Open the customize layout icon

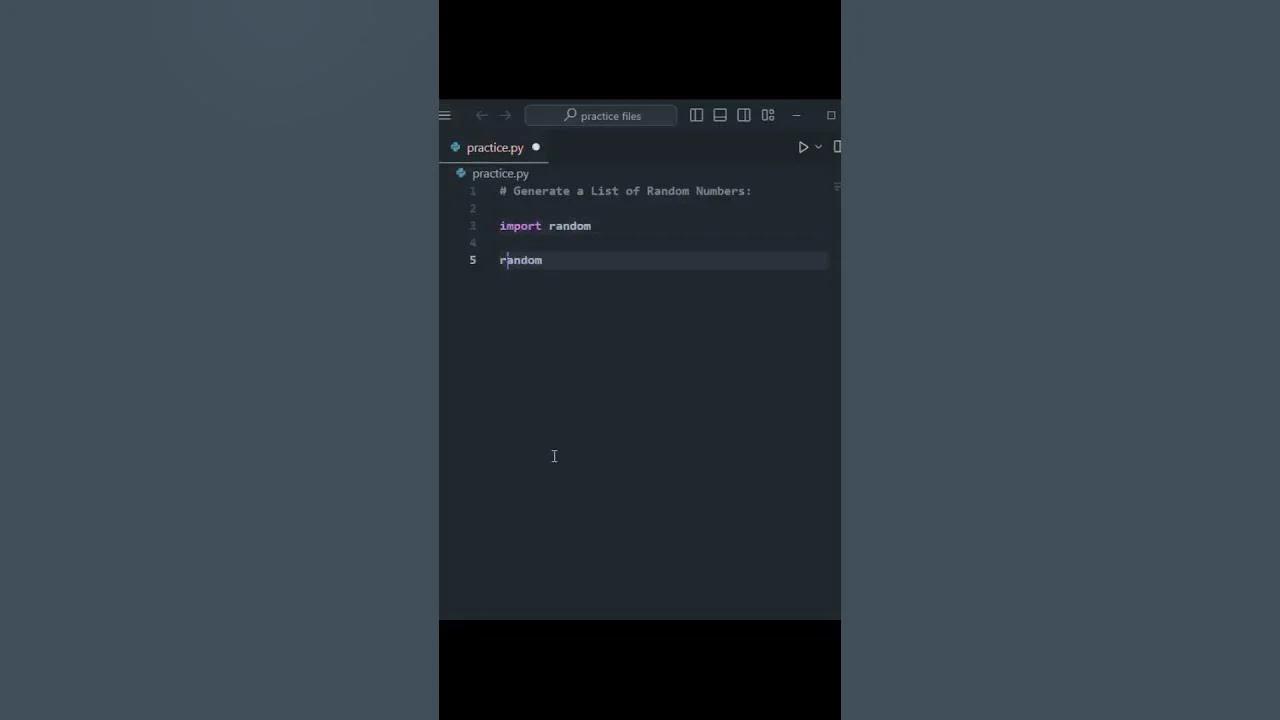(x=768, y=116)
